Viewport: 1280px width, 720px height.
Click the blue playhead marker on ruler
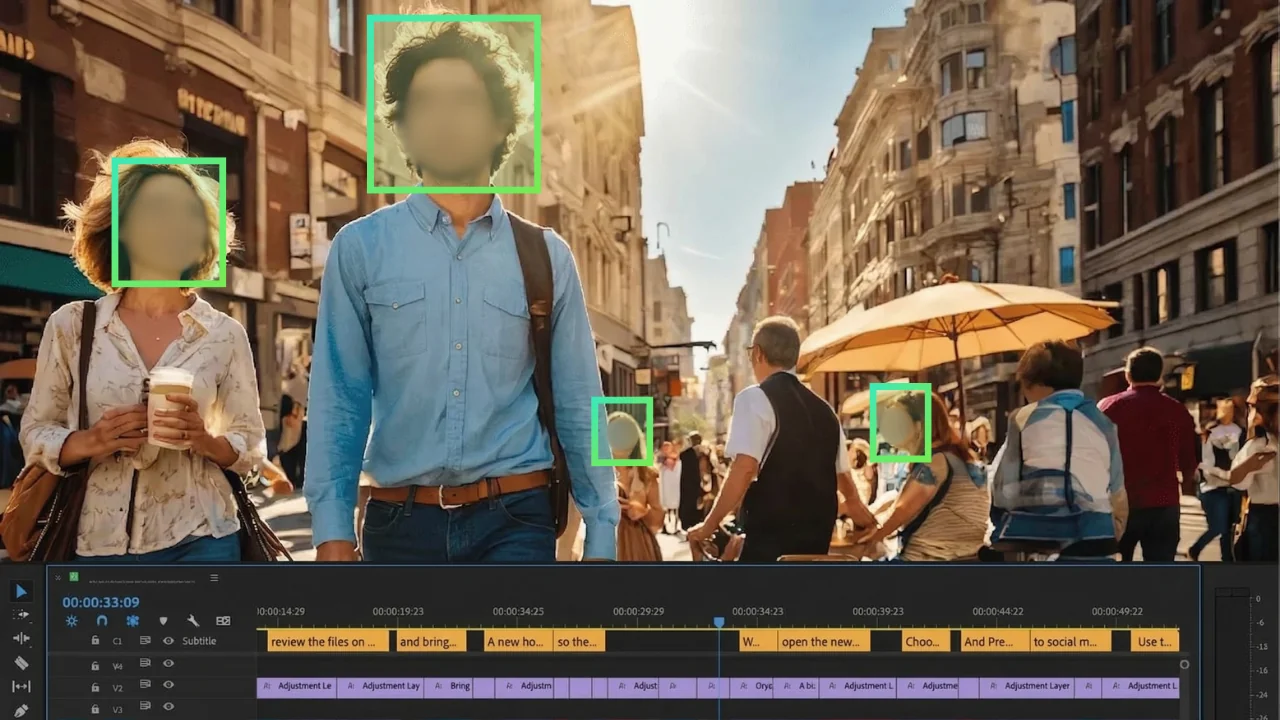tap(718, 622)
